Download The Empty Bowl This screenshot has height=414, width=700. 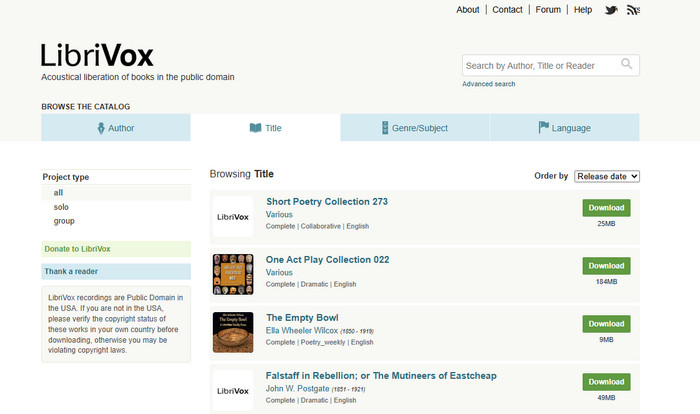(x=606, y=324)
